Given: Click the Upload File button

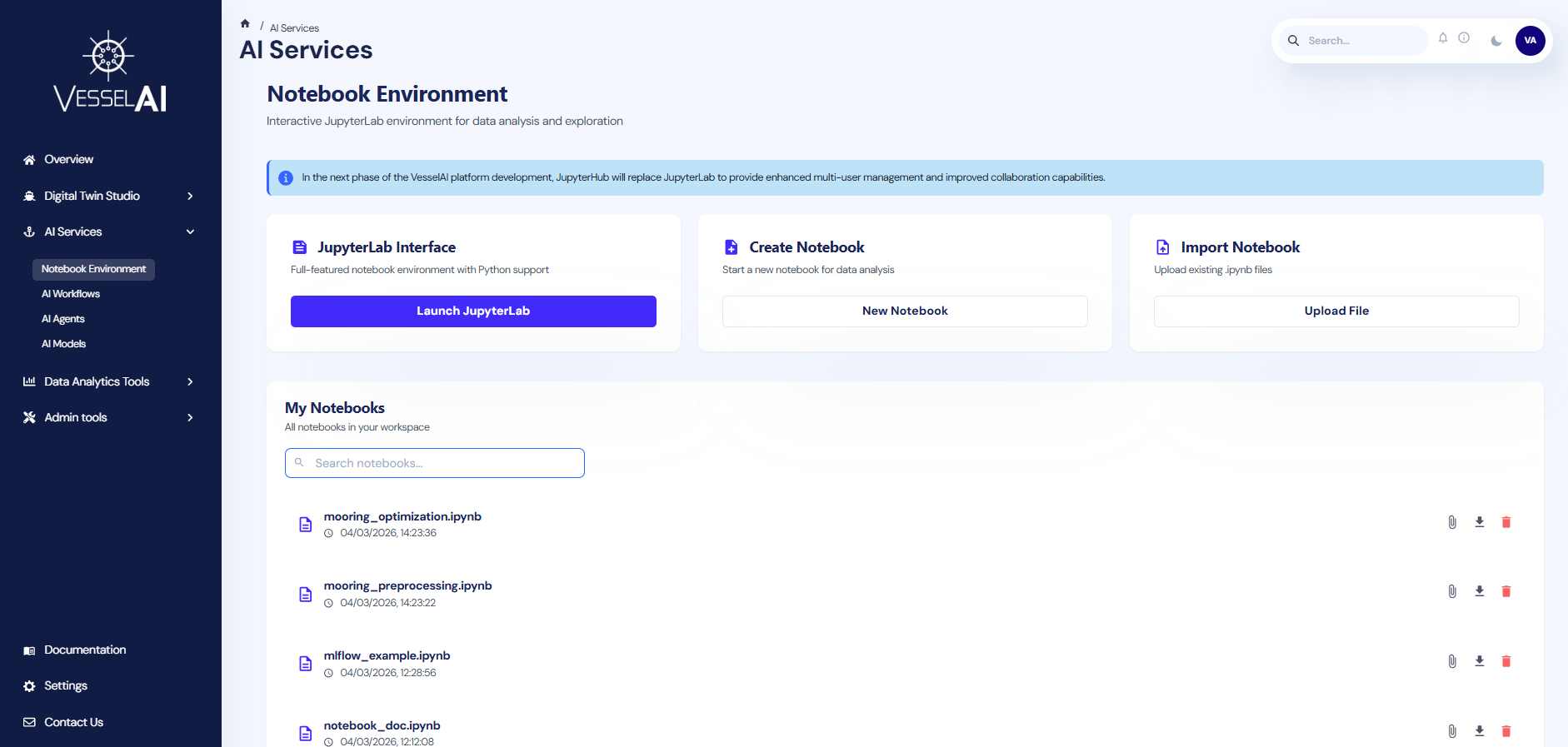Looking at the screenshot, I should click(1336, 311).
